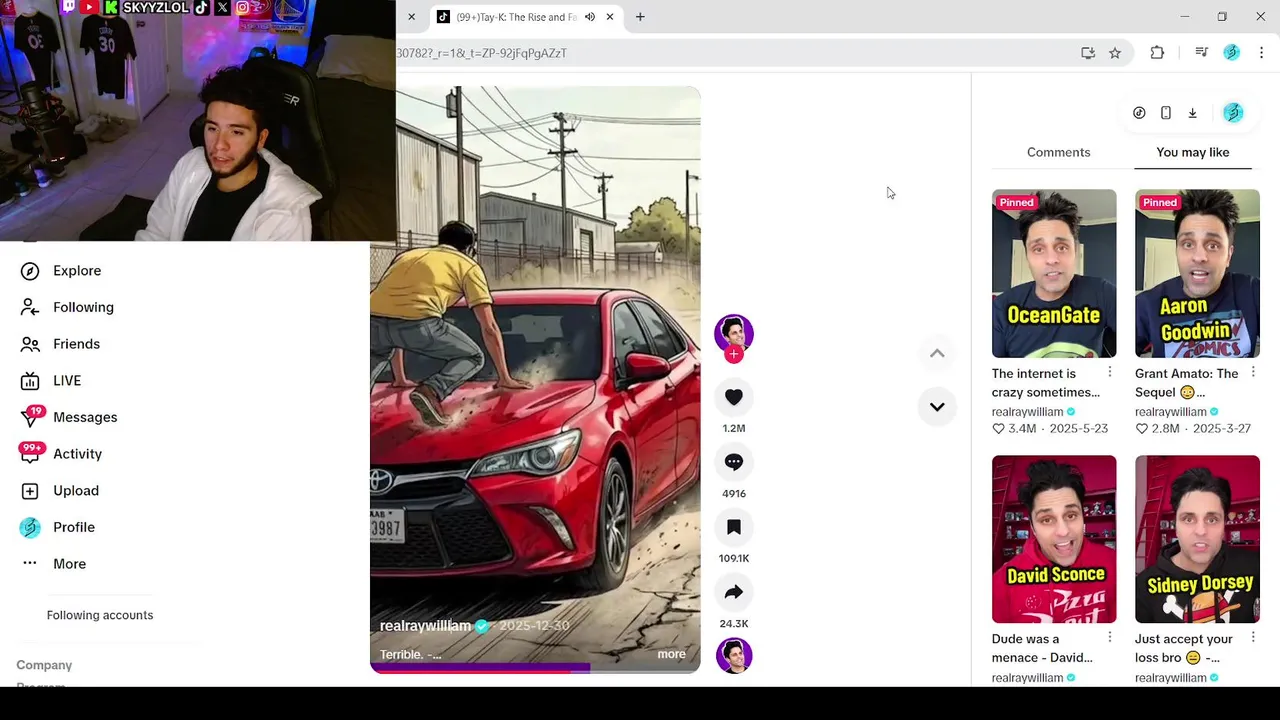Click the Activity icon with the 99+ badge
The image size is (1280, 720).
(30, 454)
